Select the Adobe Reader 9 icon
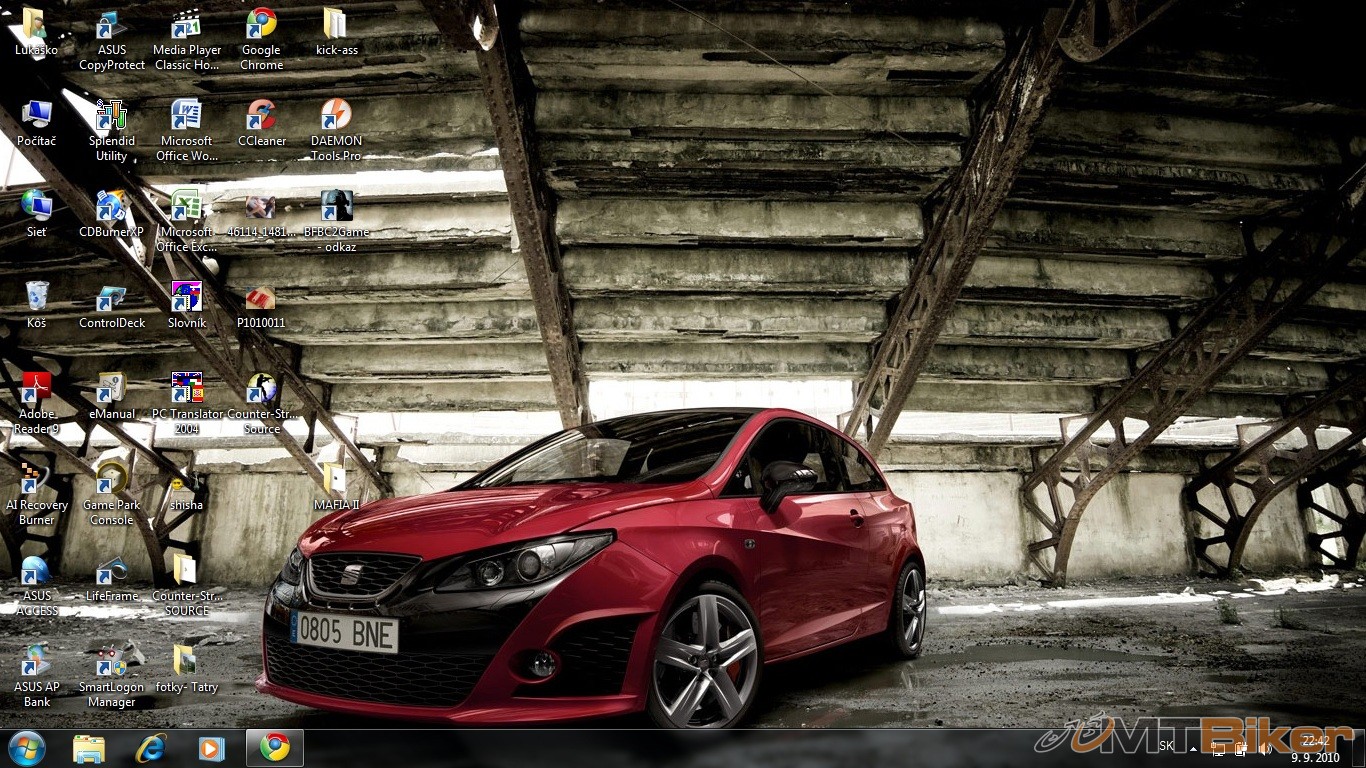This screenshot has width=1366, height=768. [x=37, y=390]
